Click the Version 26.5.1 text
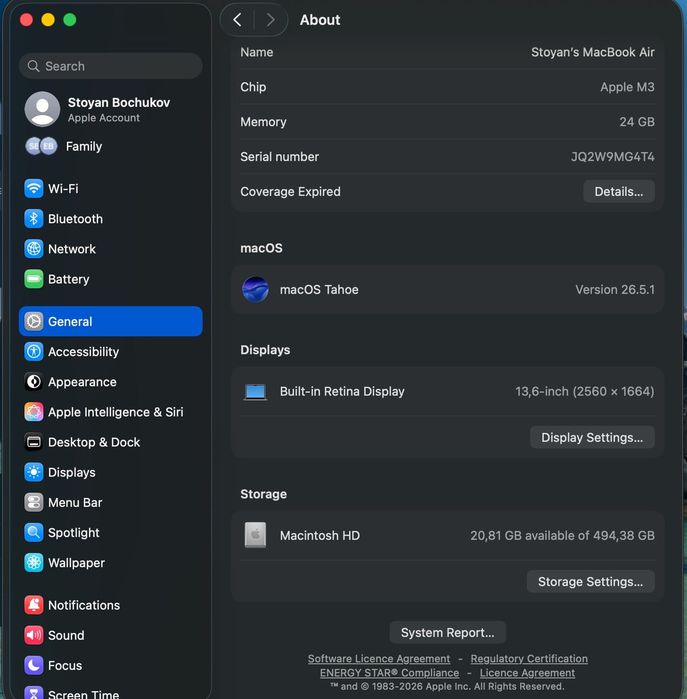This screenshot has height=699, width=687. 615,289
